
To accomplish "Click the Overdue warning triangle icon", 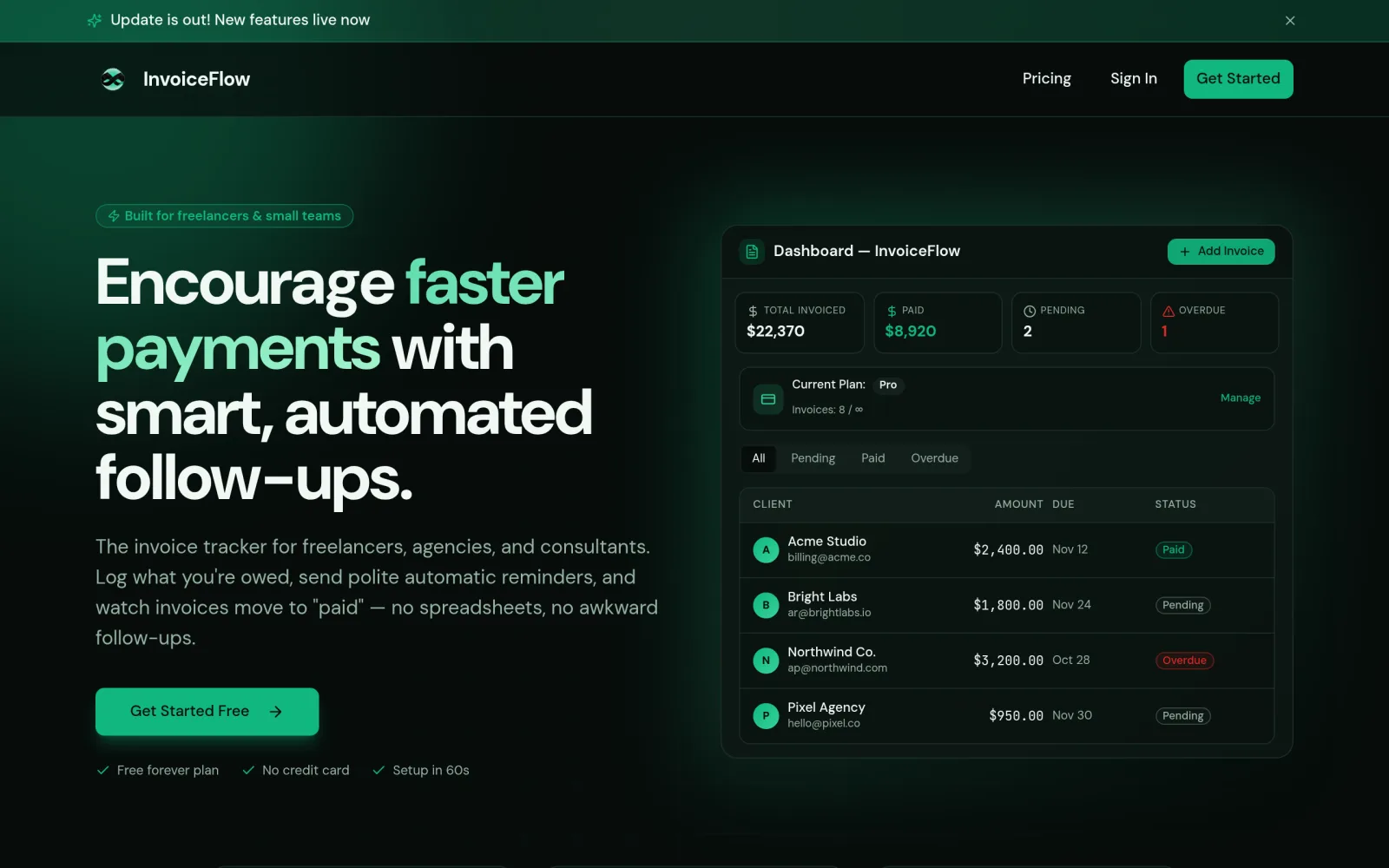I will coord(1168,311).
